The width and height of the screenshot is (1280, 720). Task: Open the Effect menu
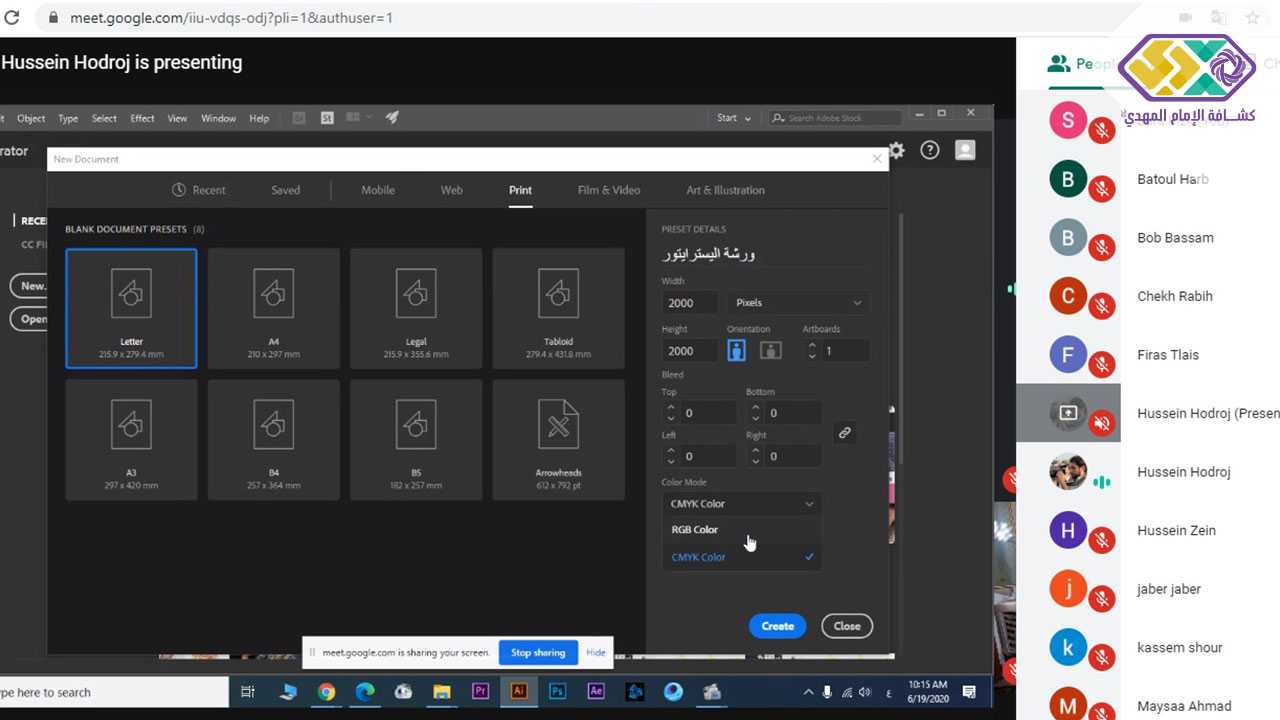pyautogui.click(x=142, y=118)
